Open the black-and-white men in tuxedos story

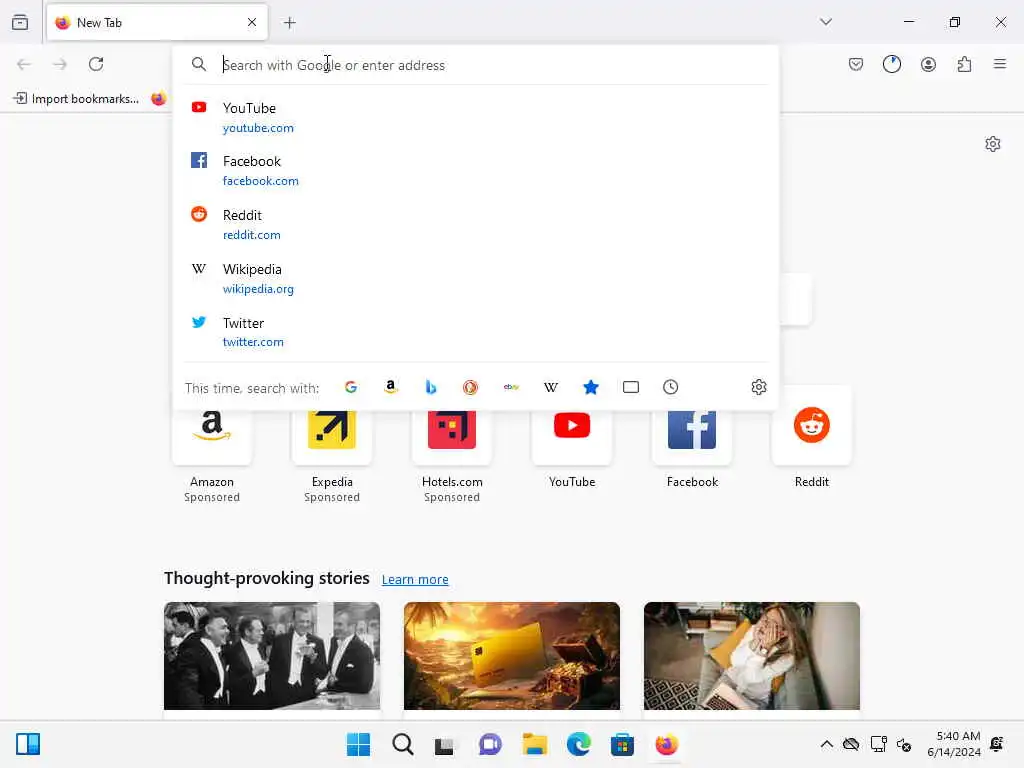(x=272, y=656)
